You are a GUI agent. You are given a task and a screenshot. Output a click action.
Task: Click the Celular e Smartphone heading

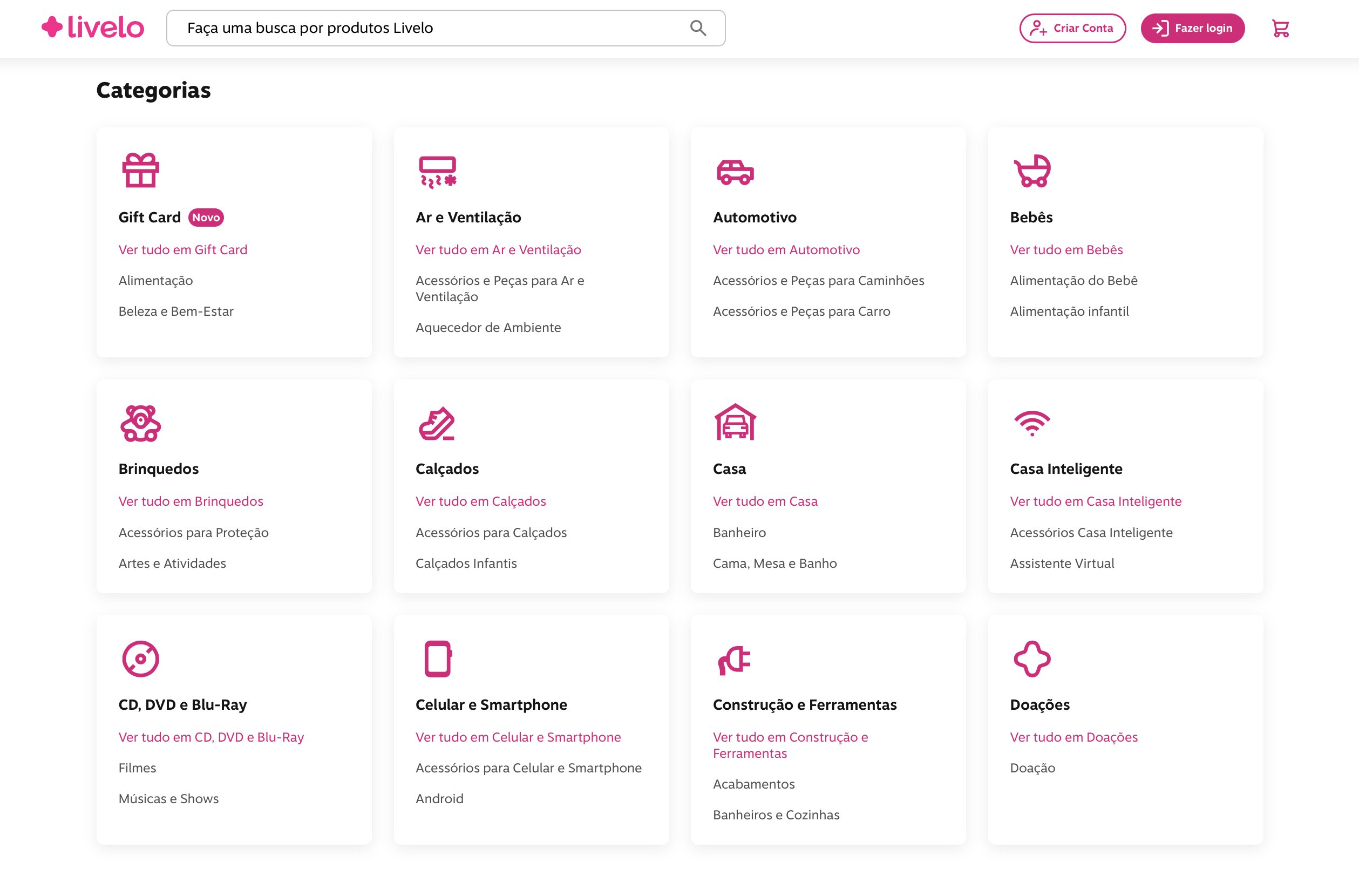coord(491,704)
